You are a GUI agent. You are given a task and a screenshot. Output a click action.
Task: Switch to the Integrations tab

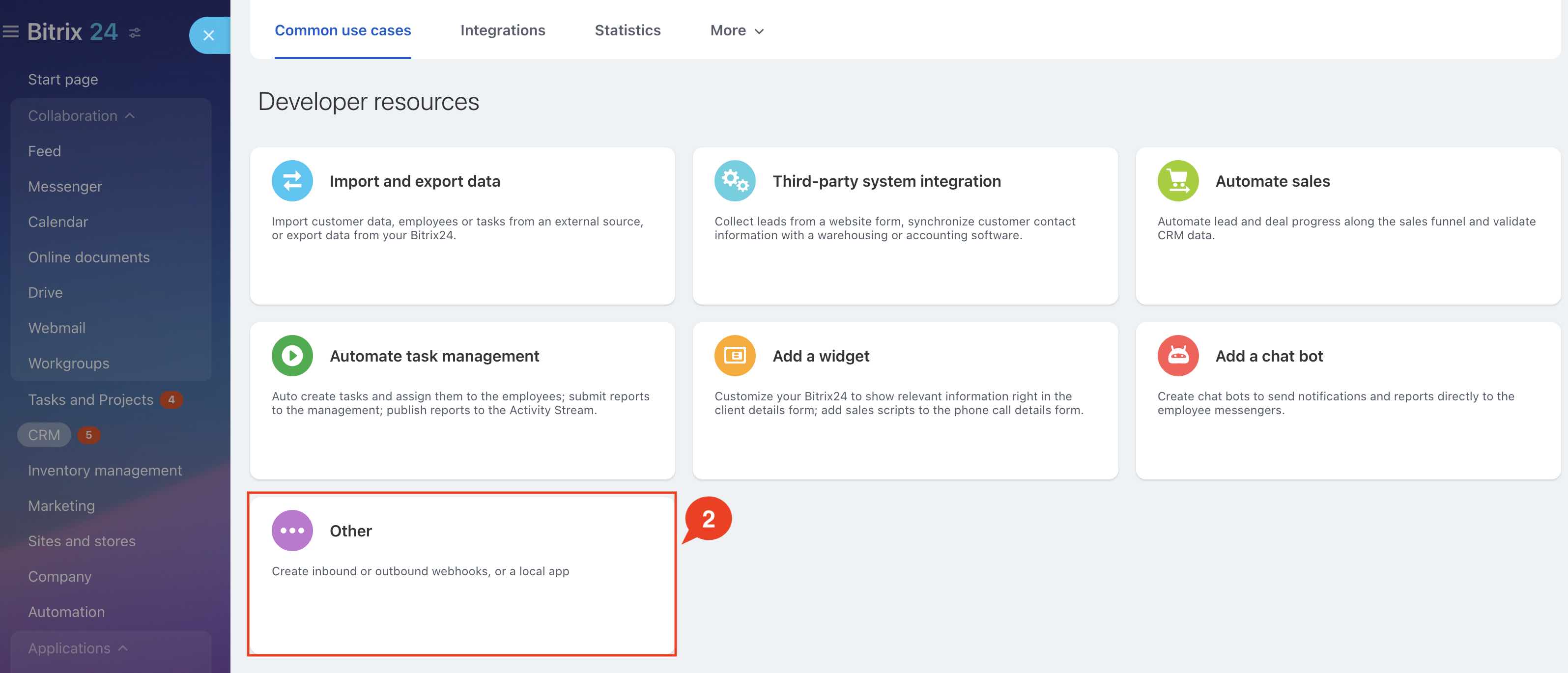click(502, 30)
